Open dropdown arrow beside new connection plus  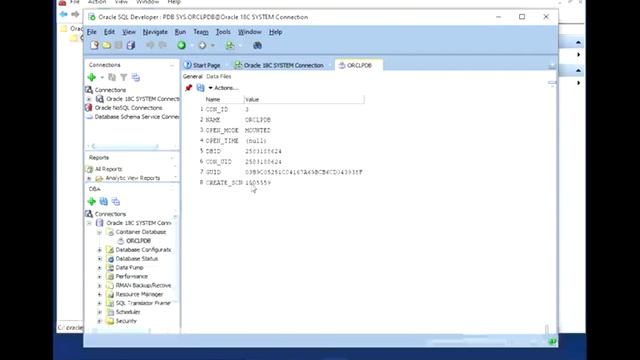coord(102,78)
